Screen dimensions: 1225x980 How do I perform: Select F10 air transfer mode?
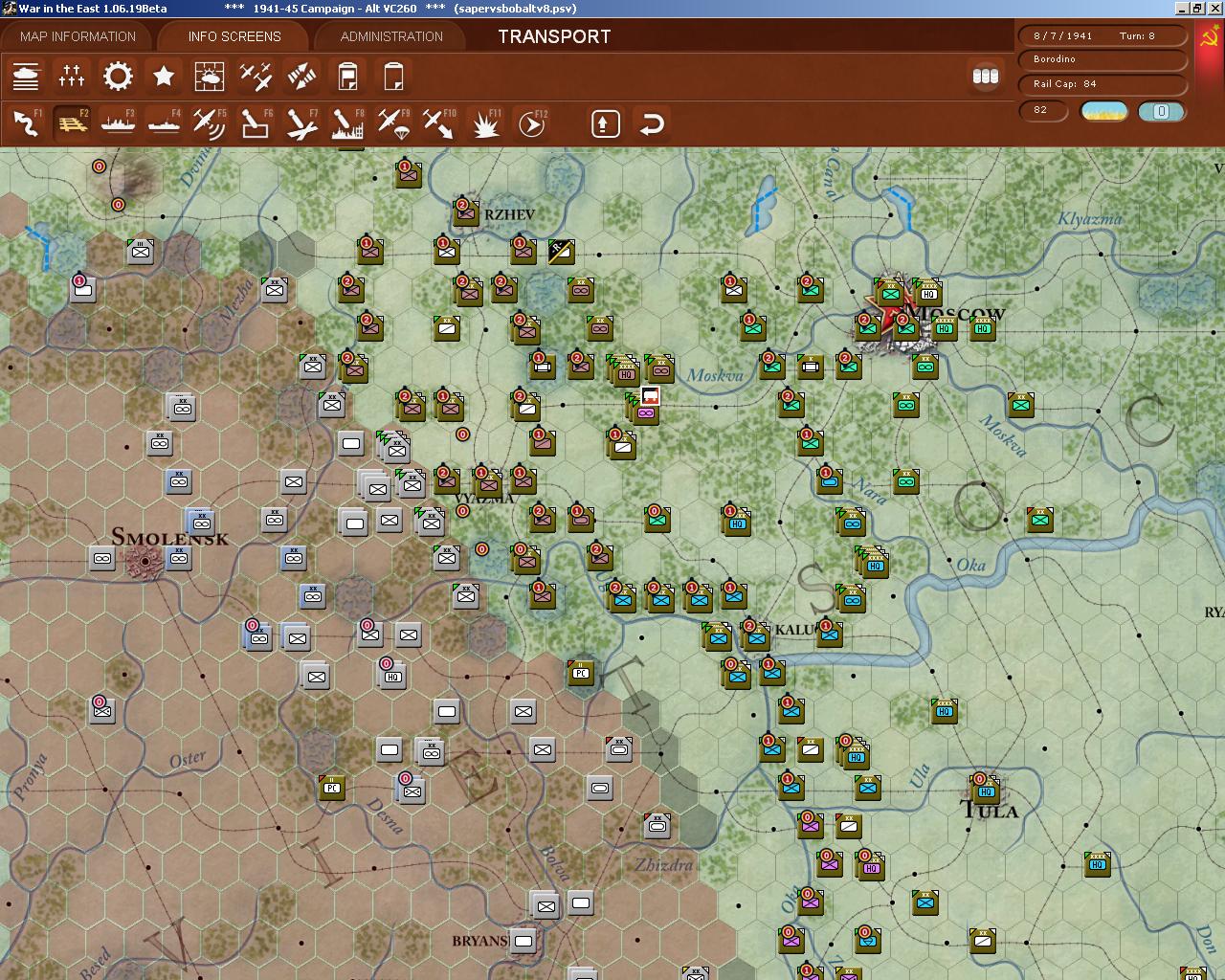coord(439,123)
